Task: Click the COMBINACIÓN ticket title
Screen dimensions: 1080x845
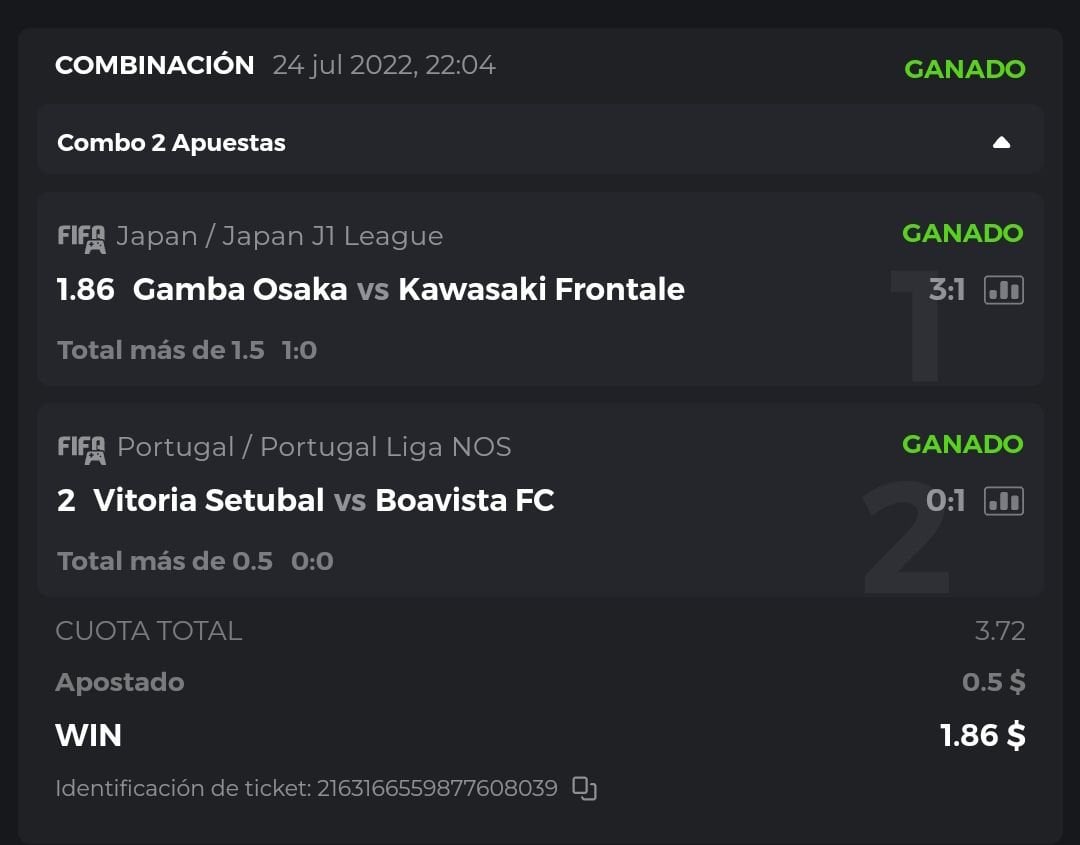Action: point(154,65)
